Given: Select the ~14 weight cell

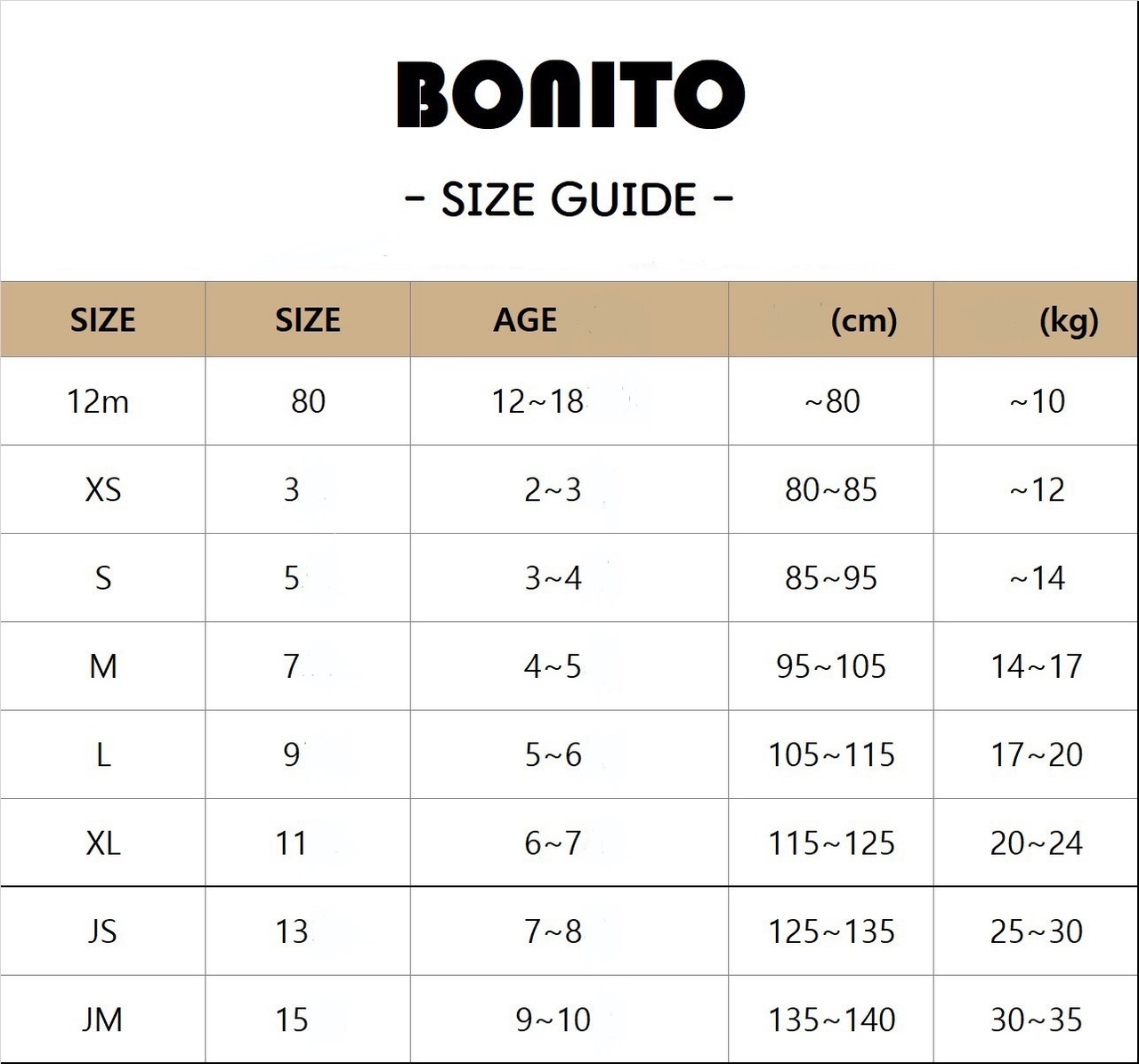Looking at the screenshot, I should click(x=1037, y=578).
